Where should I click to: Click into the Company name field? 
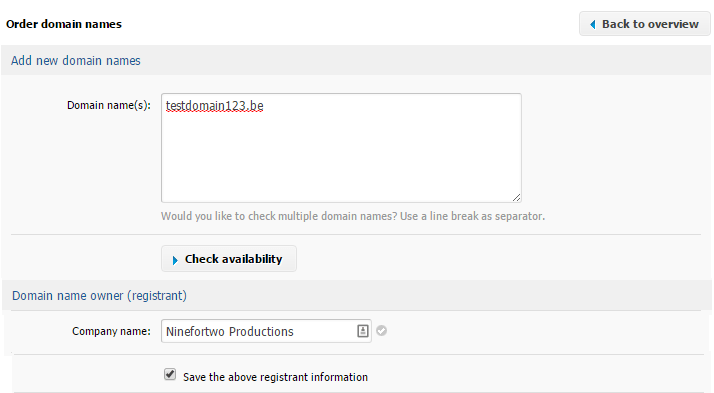tap(266, 331)
